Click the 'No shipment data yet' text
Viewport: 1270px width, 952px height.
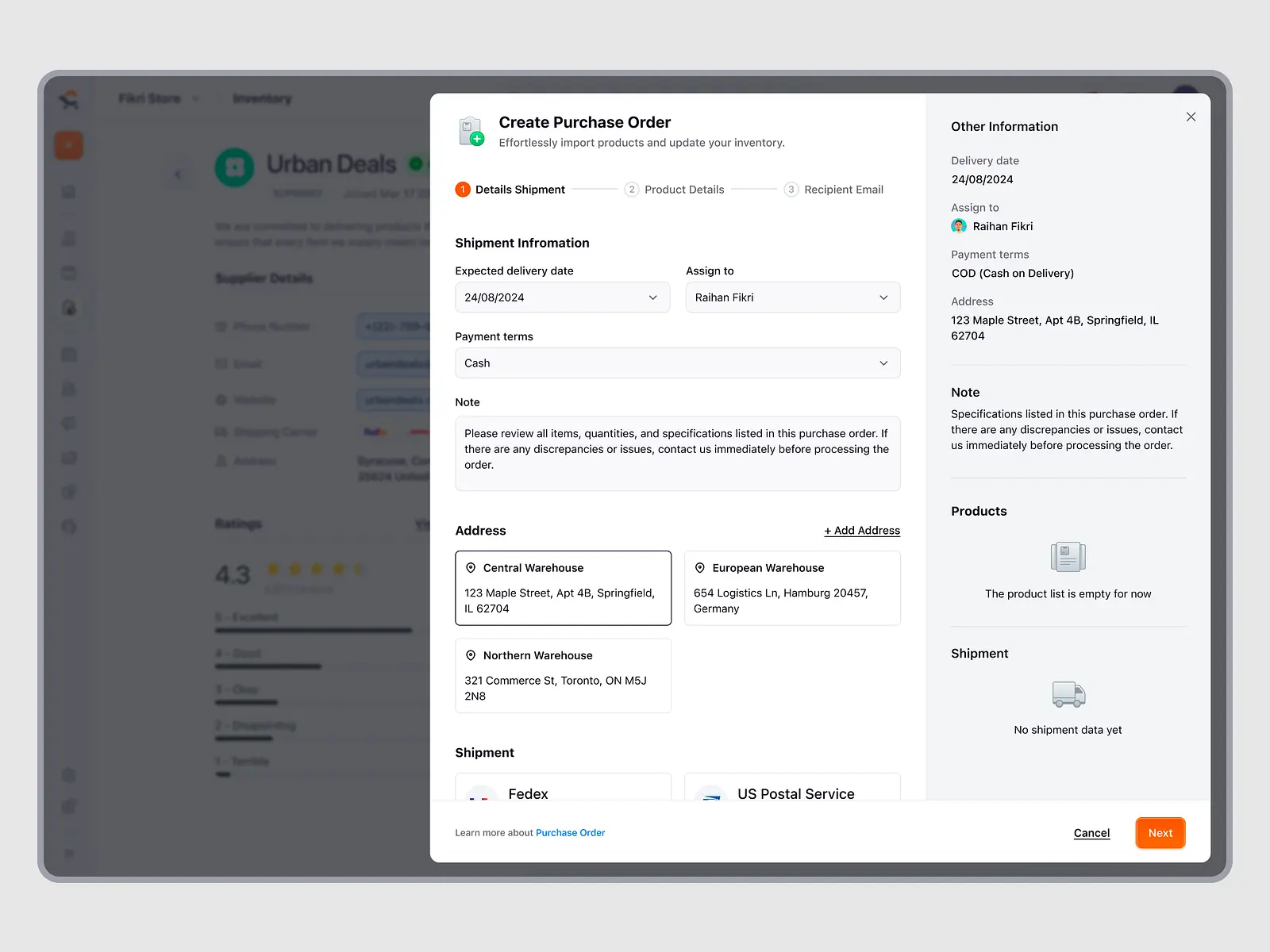tap(1068, 730)
